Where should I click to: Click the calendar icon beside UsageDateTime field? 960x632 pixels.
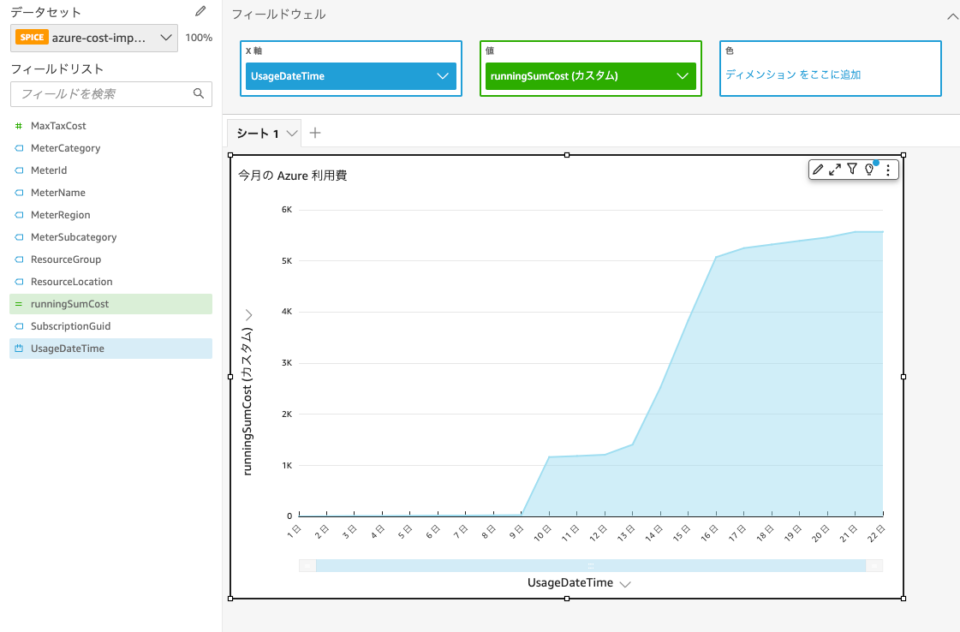click(18, 348)
